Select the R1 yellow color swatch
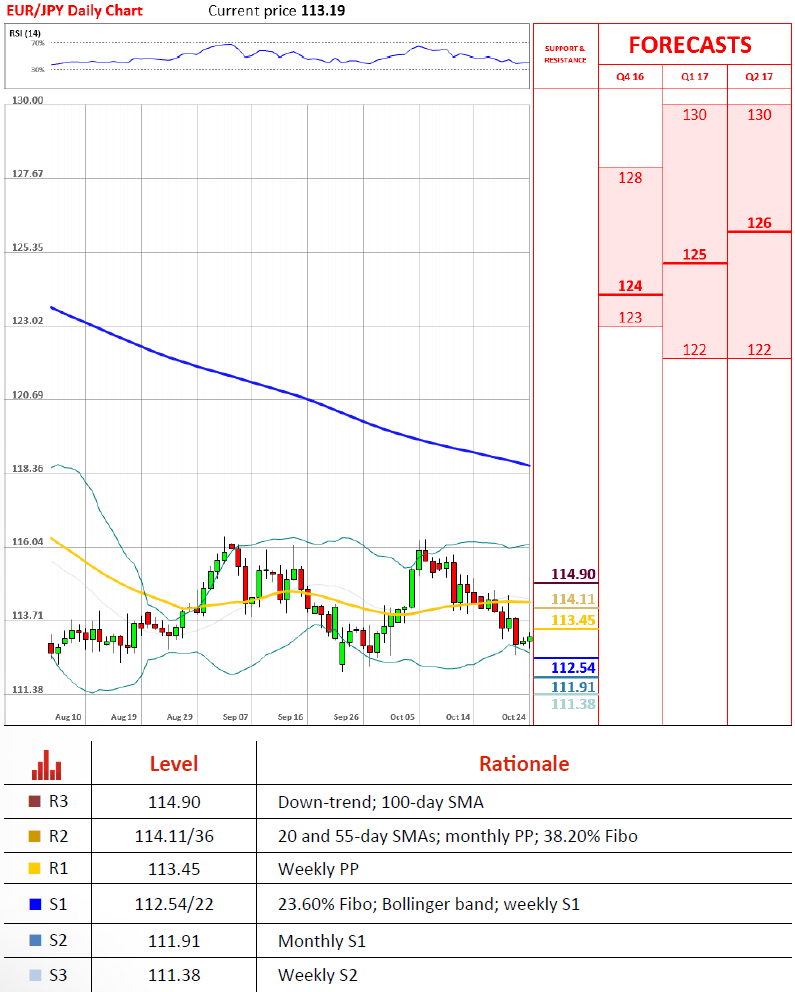 [x=35, y=869]
